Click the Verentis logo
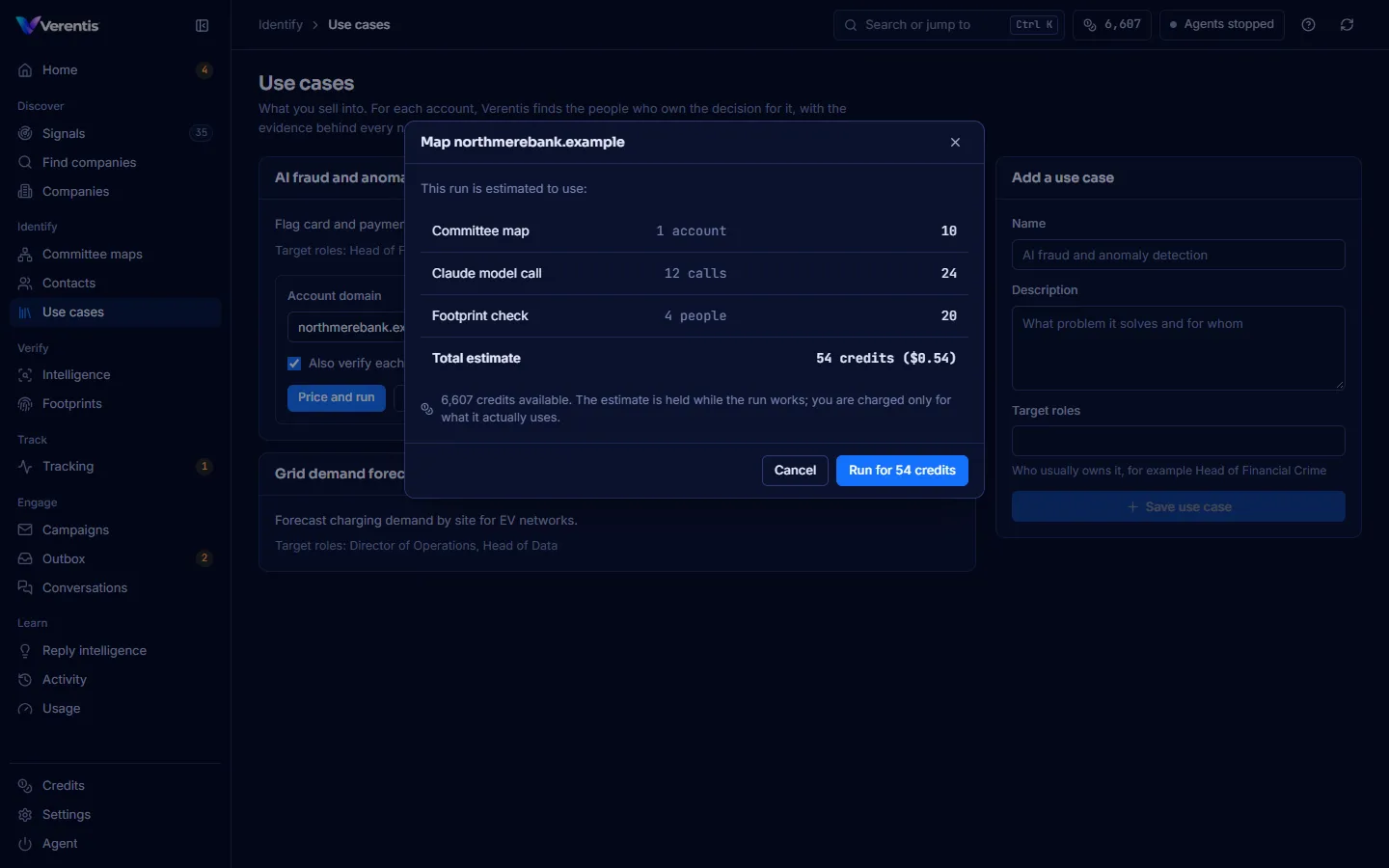The height and width of the screenshot is (868, 1389). point(58,25)
